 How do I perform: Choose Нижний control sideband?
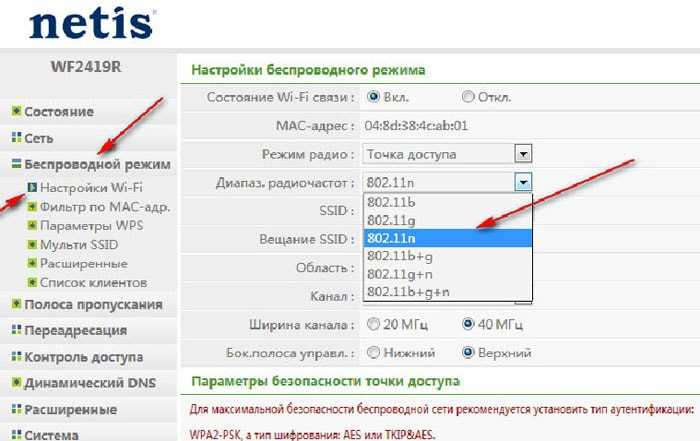373,353
